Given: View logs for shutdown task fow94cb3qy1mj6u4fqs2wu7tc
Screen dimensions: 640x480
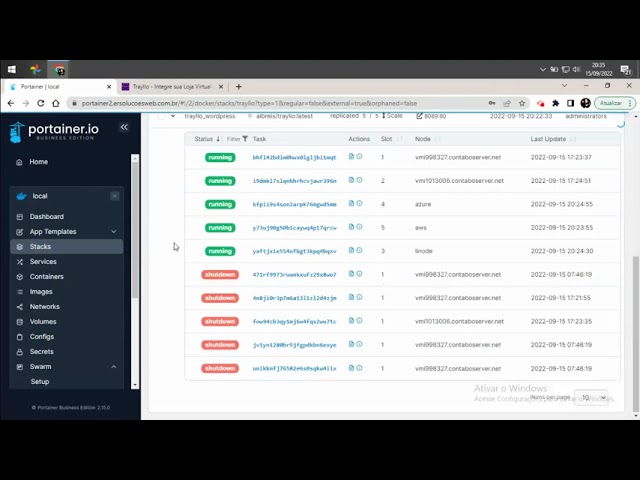Looking at the screenshot, I should click(351, 321).
